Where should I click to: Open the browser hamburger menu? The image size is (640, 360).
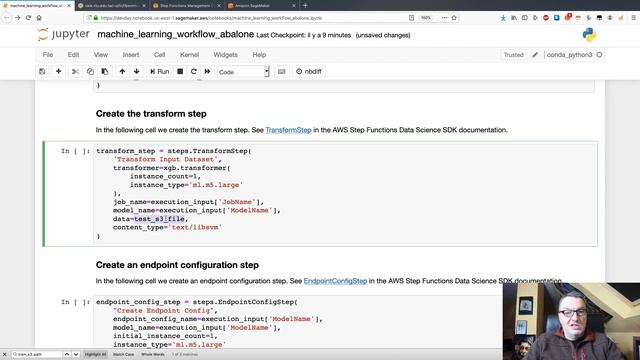tap(633, 18)
